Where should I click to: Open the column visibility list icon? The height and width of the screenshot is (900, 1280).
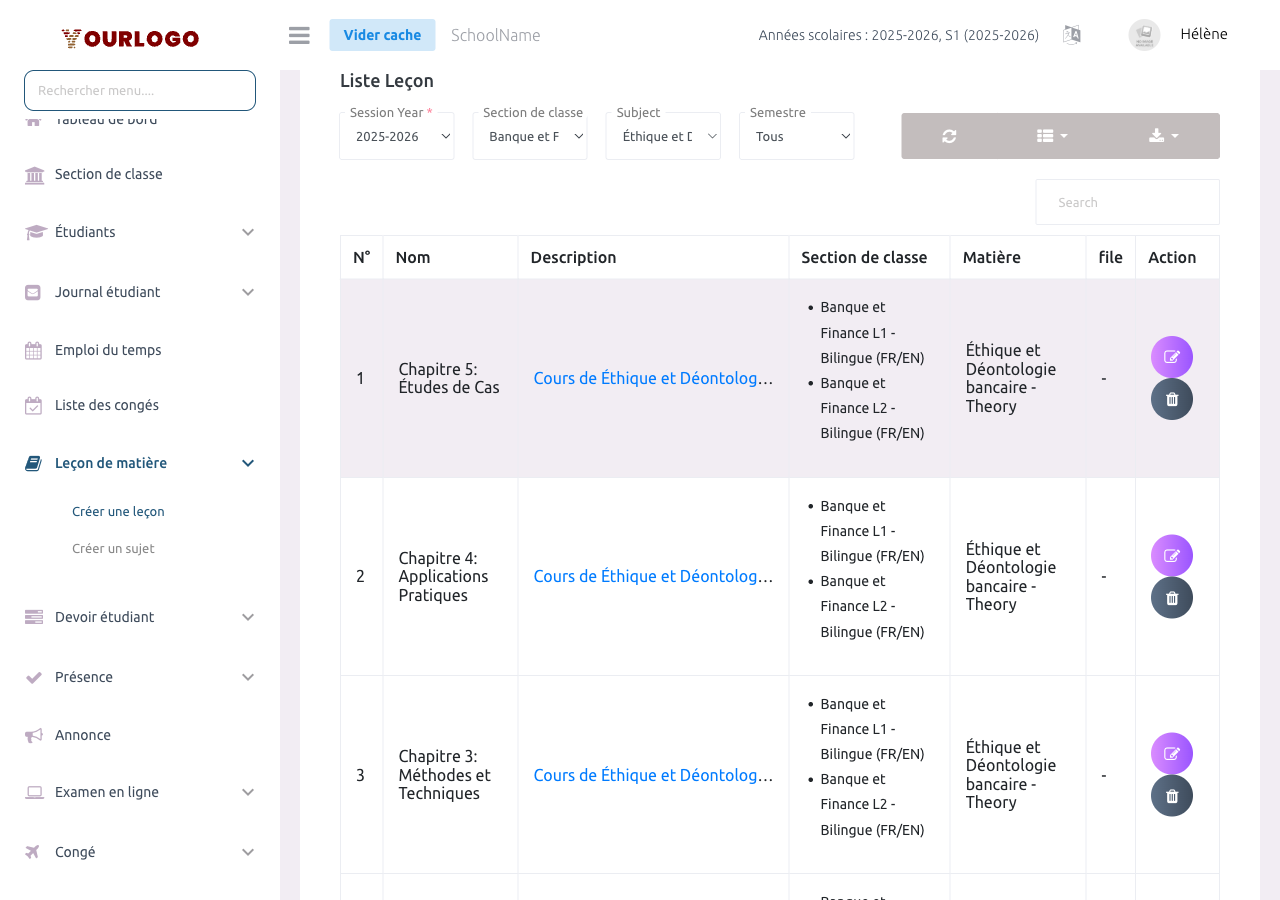[x=1051, y=136]
